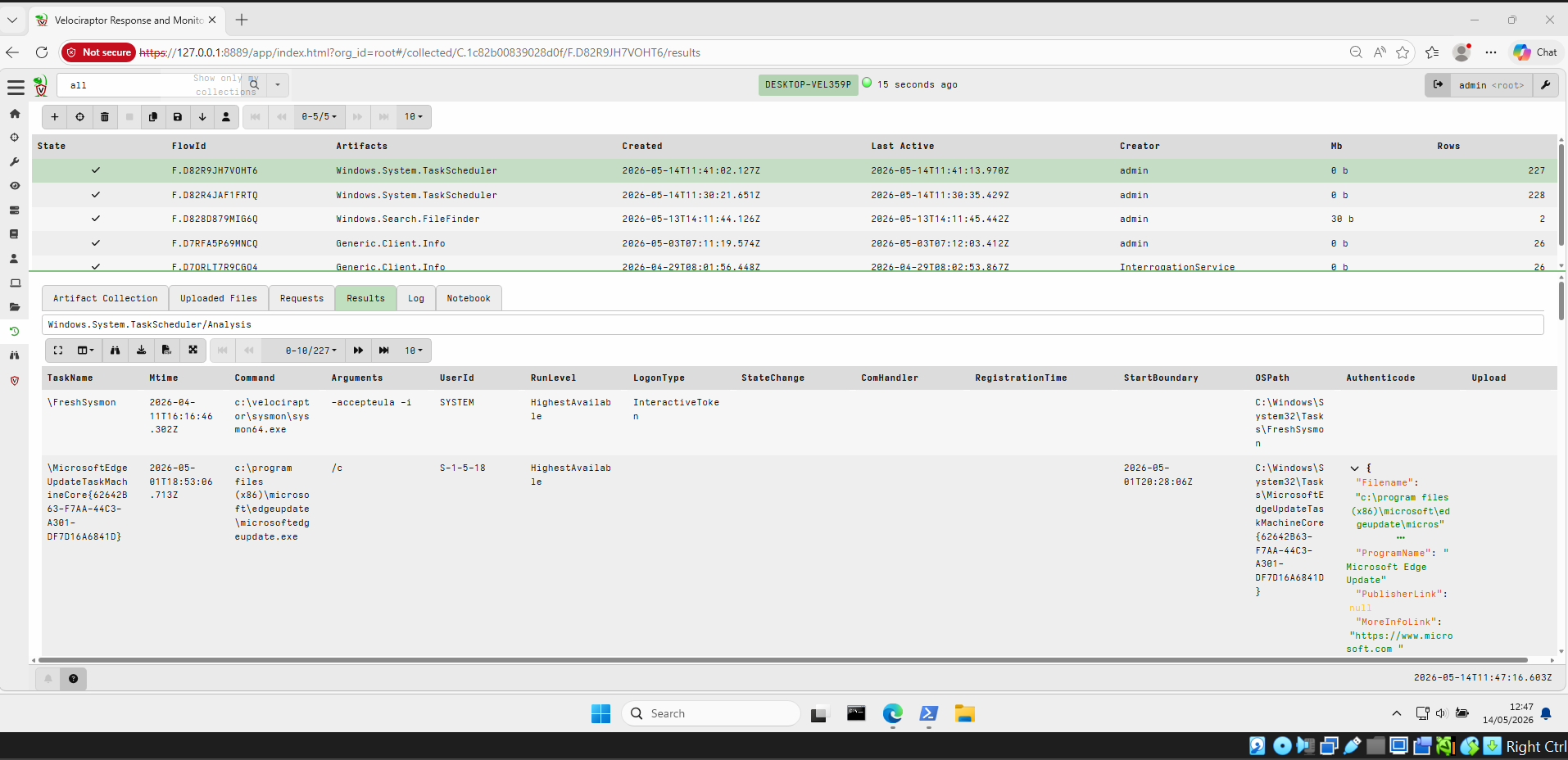Screen dimensions: 1568x760
Task: Open the red shield sidebar icon
Action: tap(14, 380)
